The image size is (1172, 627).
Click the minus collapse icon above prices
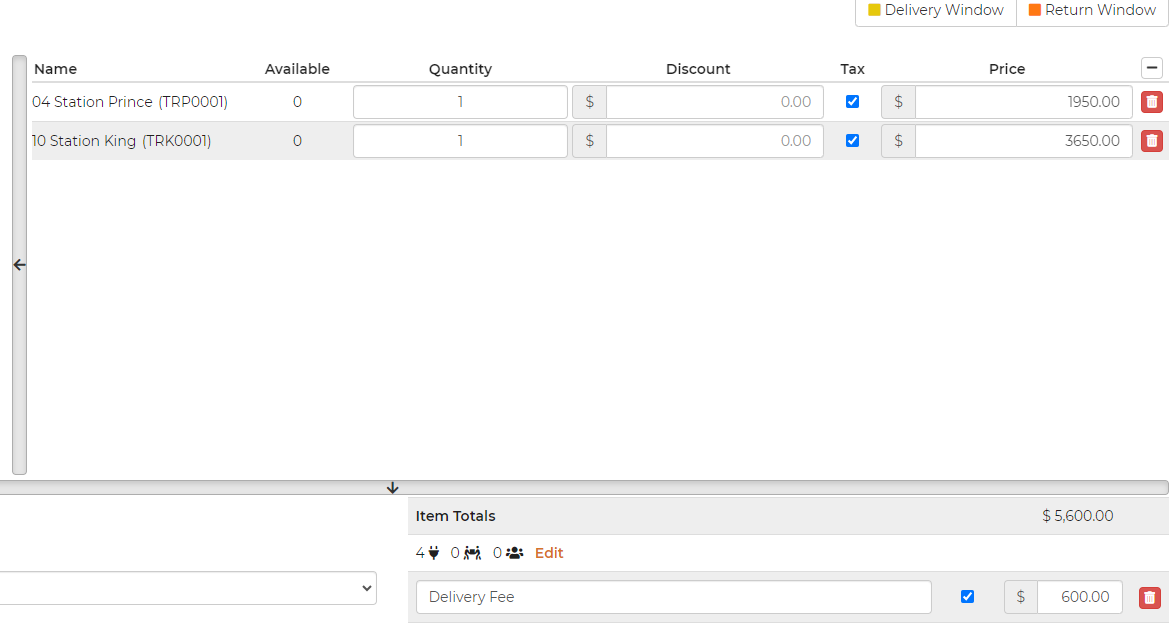point(1152,68)
